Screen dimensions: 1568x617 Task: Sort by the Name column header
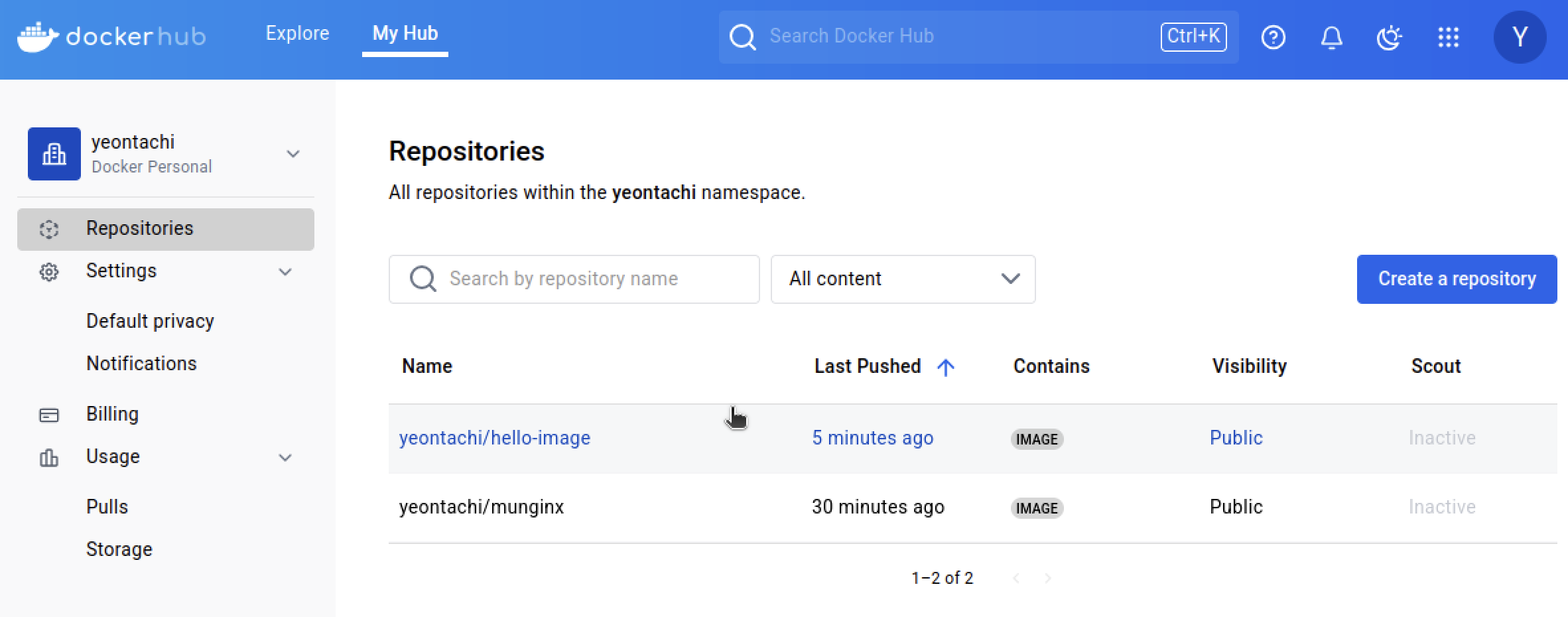[427, 366]
